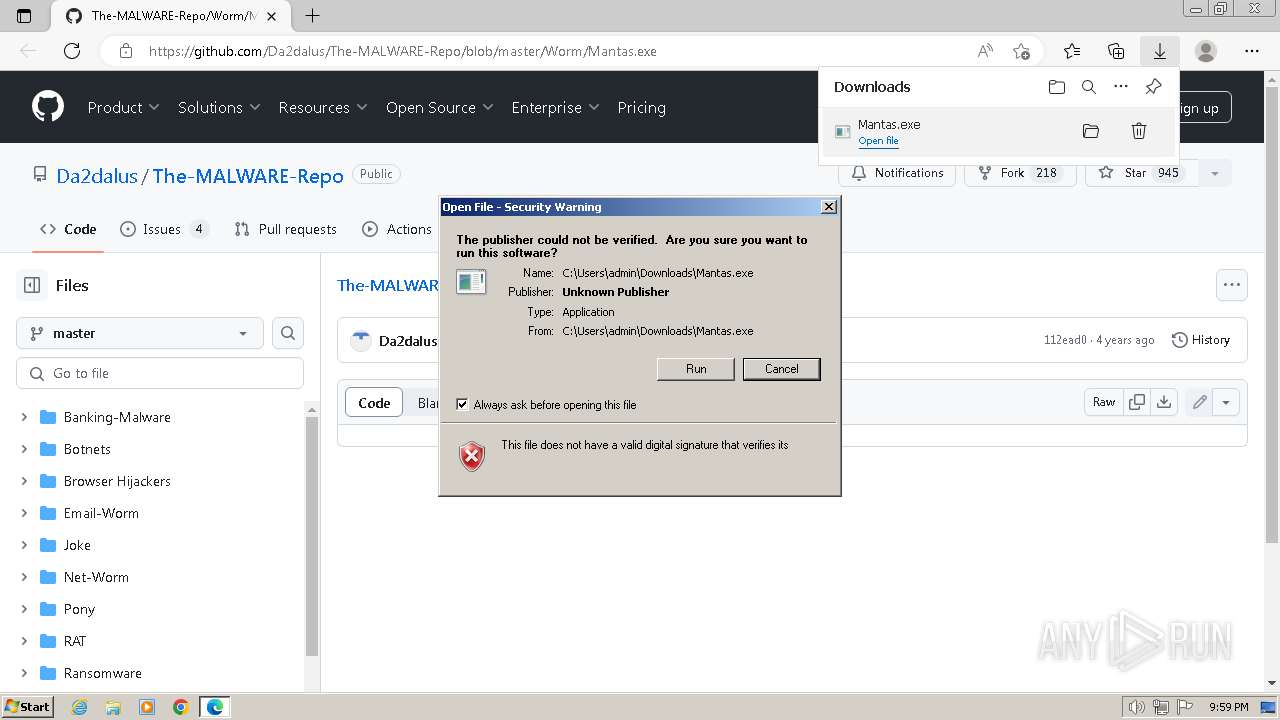The image size is (1280, 720).
Task: Launch Chrome from the taskbar
Action: point(180,707)
